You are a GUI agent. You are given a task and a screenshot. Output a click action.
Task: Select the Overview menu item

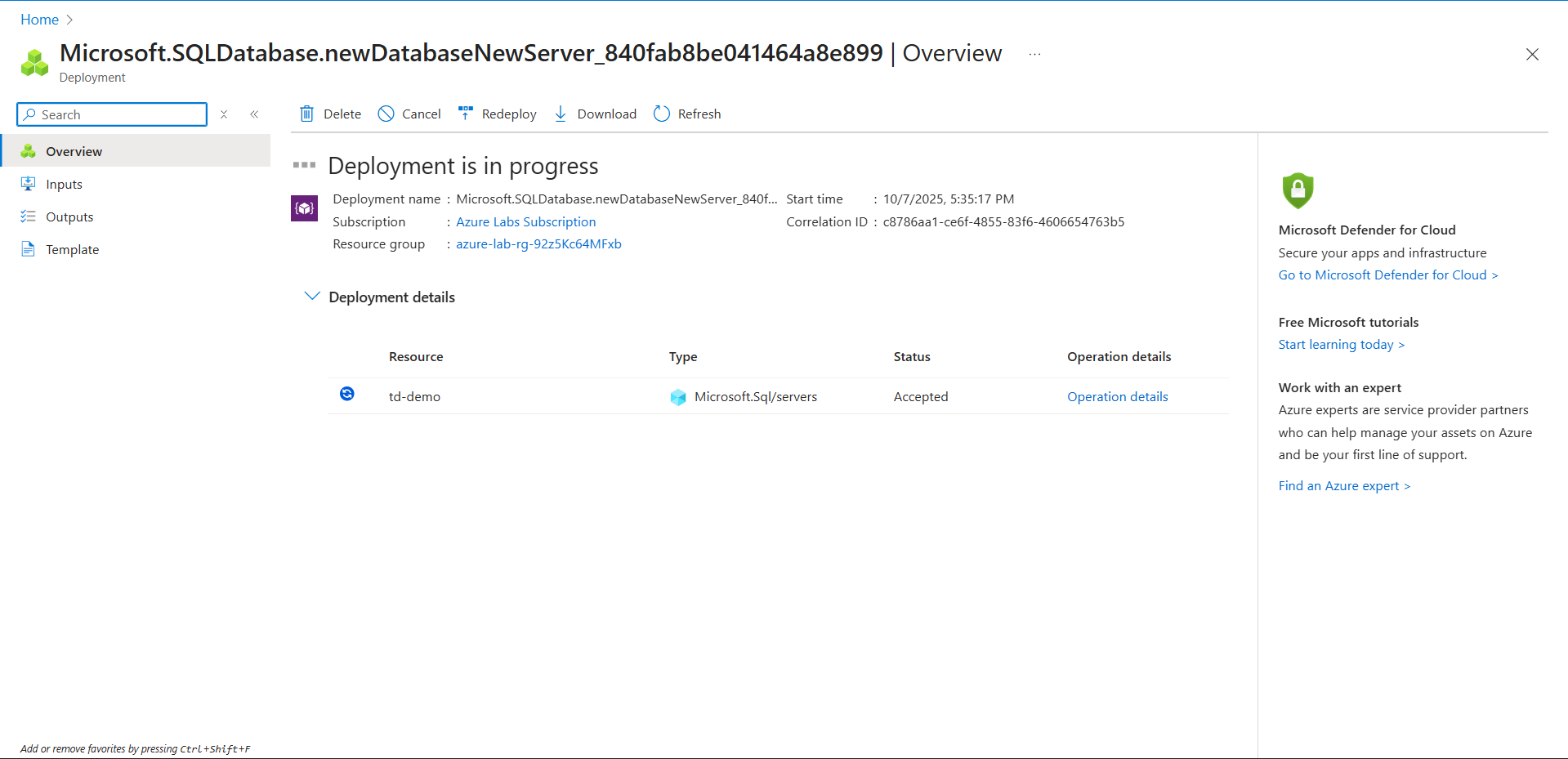pyautogui.click(x=74, y=151)
